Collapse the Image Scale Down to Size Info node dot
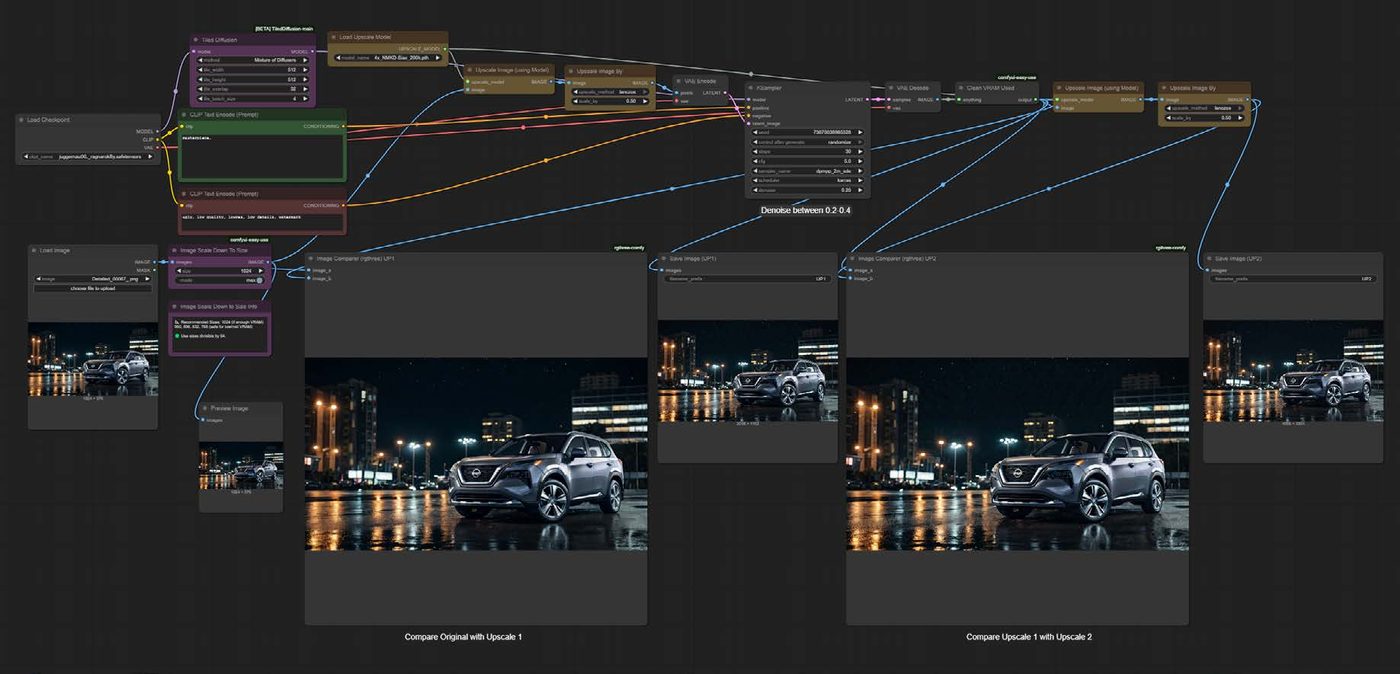Image resolution: width=1400 pixels, height=674 pixels. coord(175,307)
